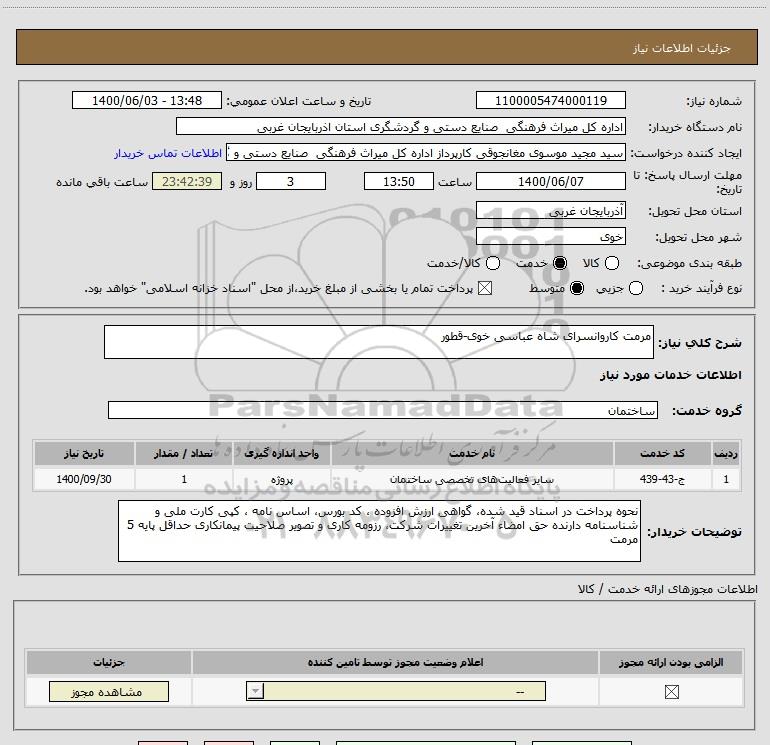Click general need description text box
This screenshot has width=770, height=745.
coord(379,342)
